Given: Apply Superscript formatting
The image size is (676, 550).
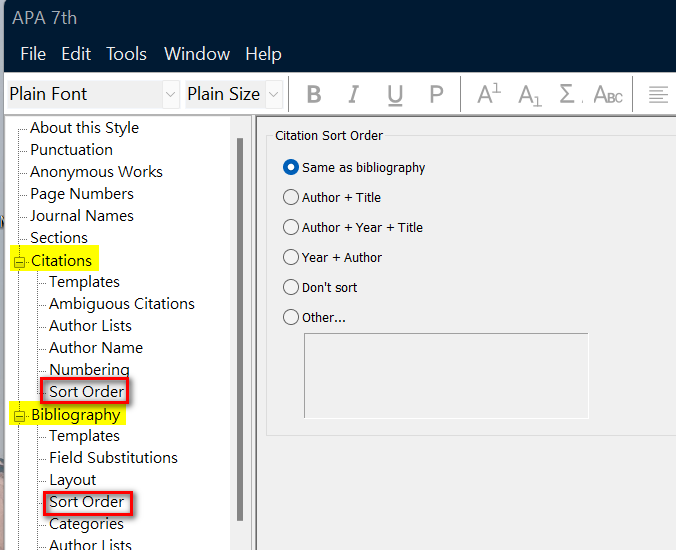Looking at the screenshot, I should pyautogui.click(x=489, y=94).
